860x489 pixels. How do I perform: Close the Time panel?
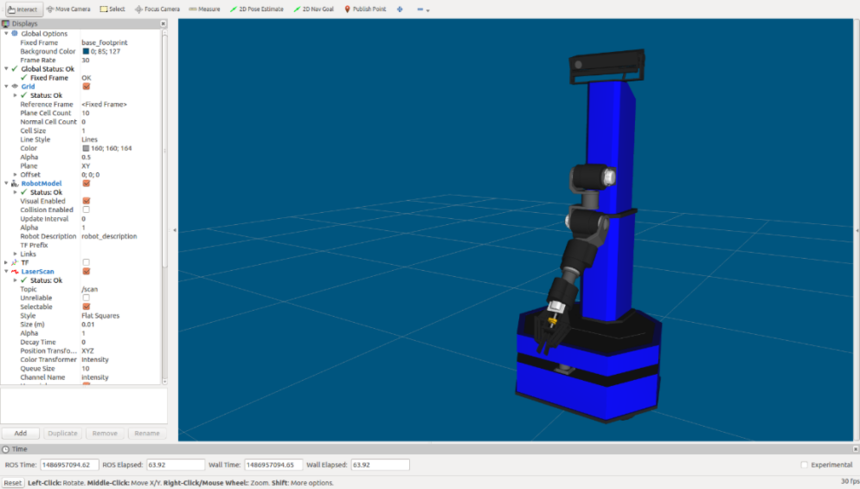(855, 449)
